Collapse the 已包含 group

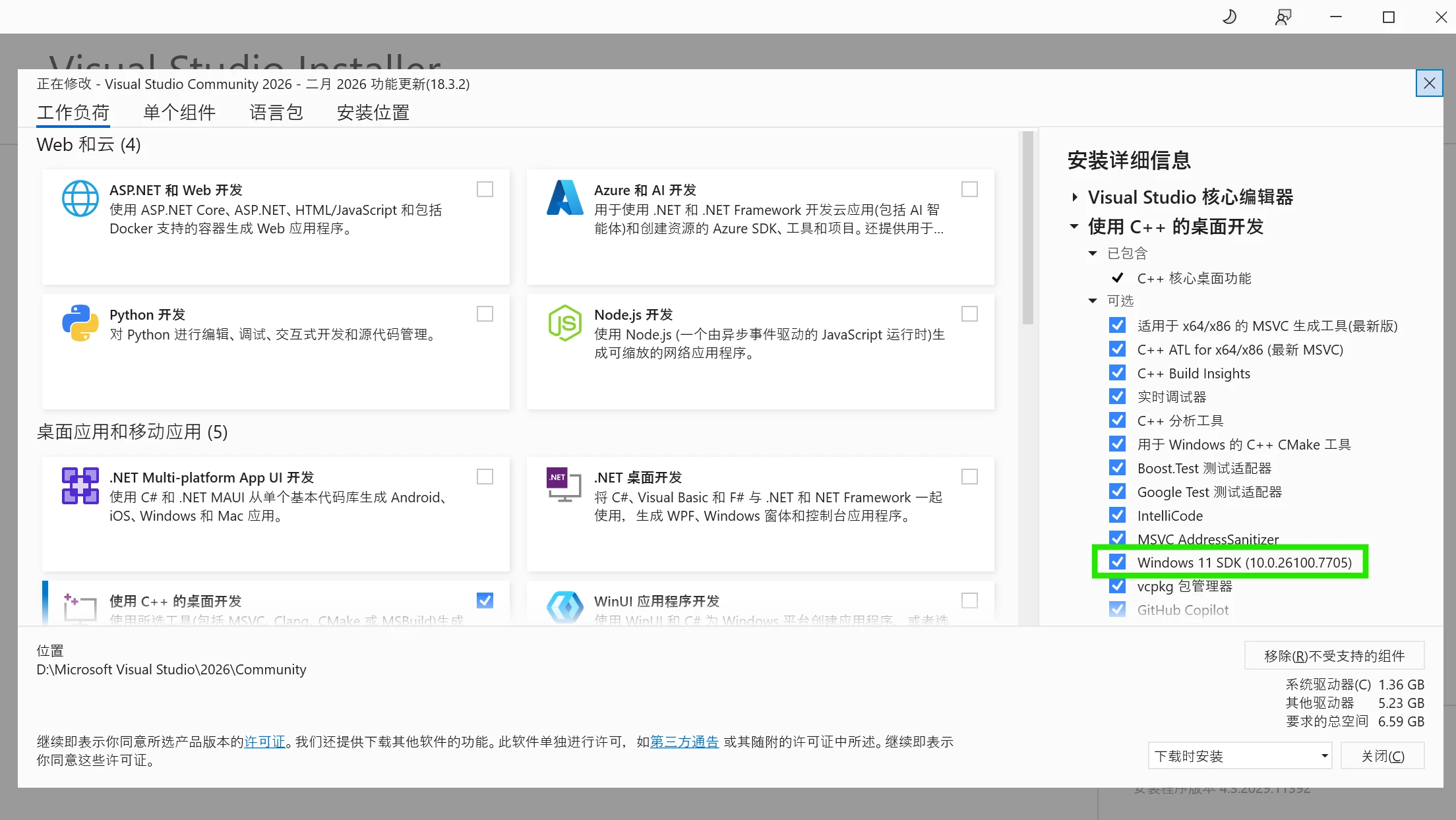(1093, 253)
